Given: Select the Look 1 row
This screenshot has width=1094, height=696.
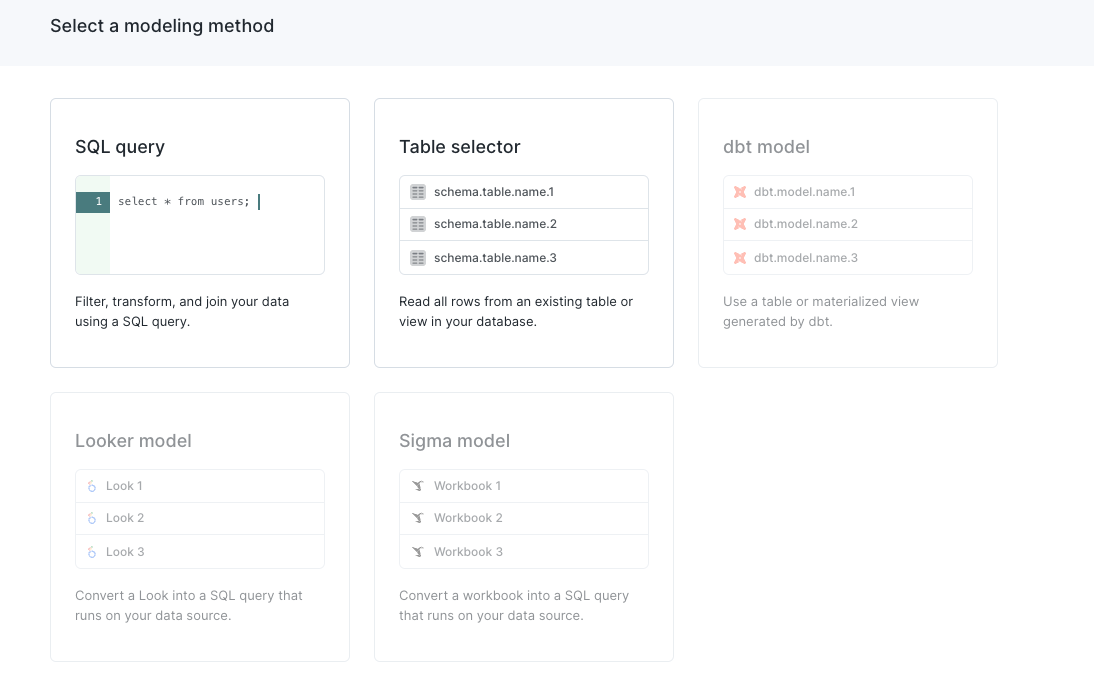Looking at the screenshot, I should pos(200,486).
